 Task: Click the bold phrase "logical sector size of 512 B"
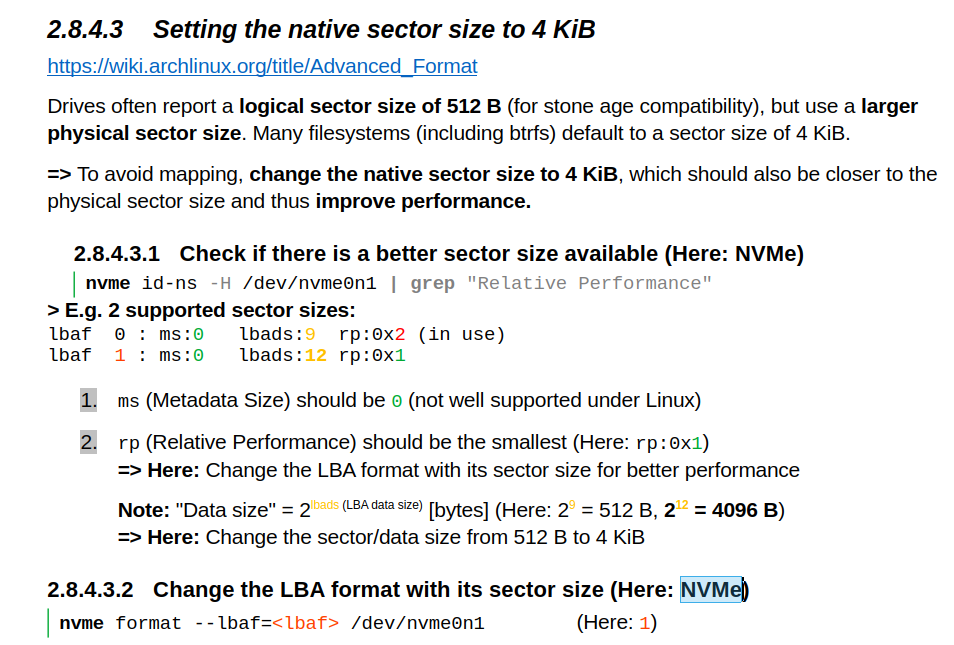(x=370, y=106)
